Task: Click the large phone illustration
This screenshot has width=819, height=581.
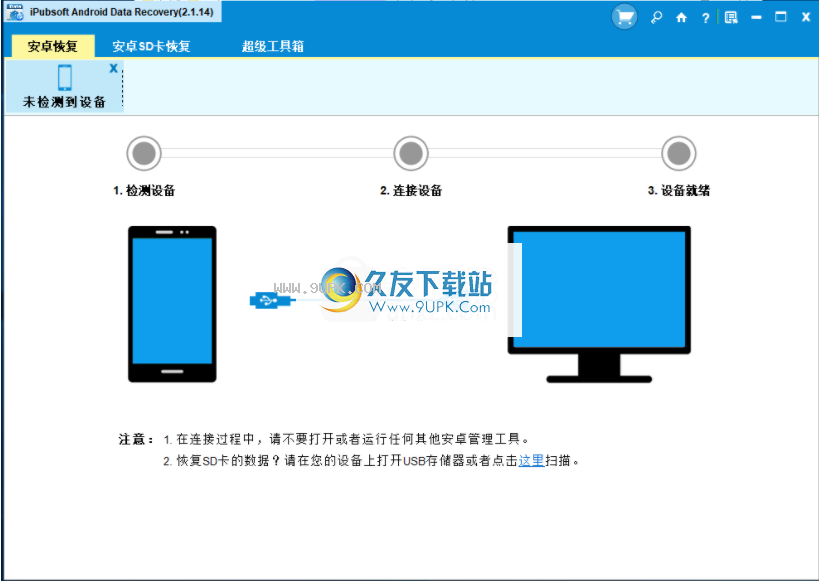Action: click(x=172, y=304)
